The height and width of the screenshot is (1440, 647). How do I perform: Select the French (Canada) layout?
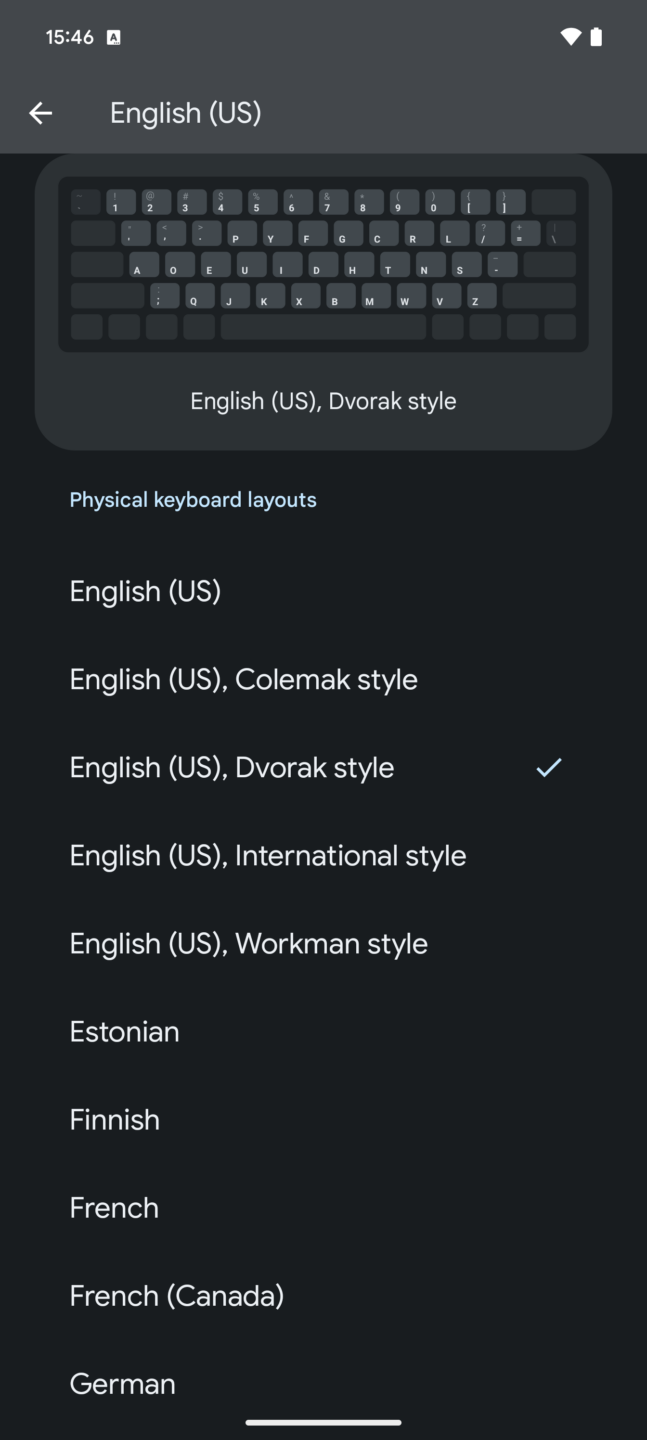[176, 1295]
